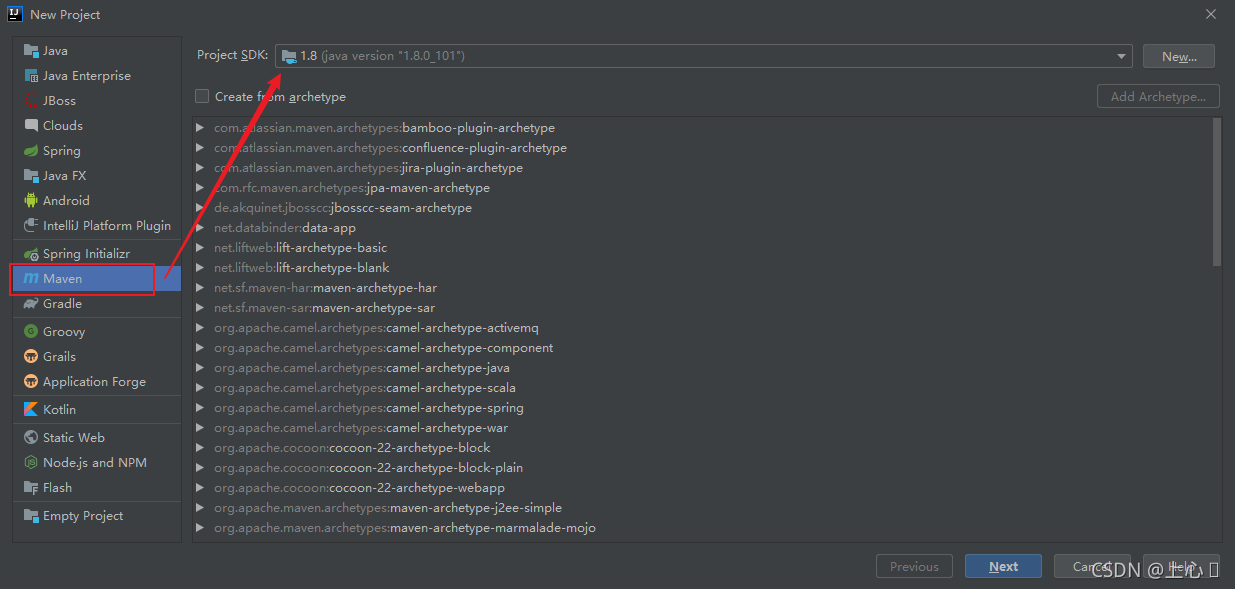The height and width of the screenshot is (589, 1235).
Task: Select cocoon-22-archetype-webapp text
Action: pos(417,487)
